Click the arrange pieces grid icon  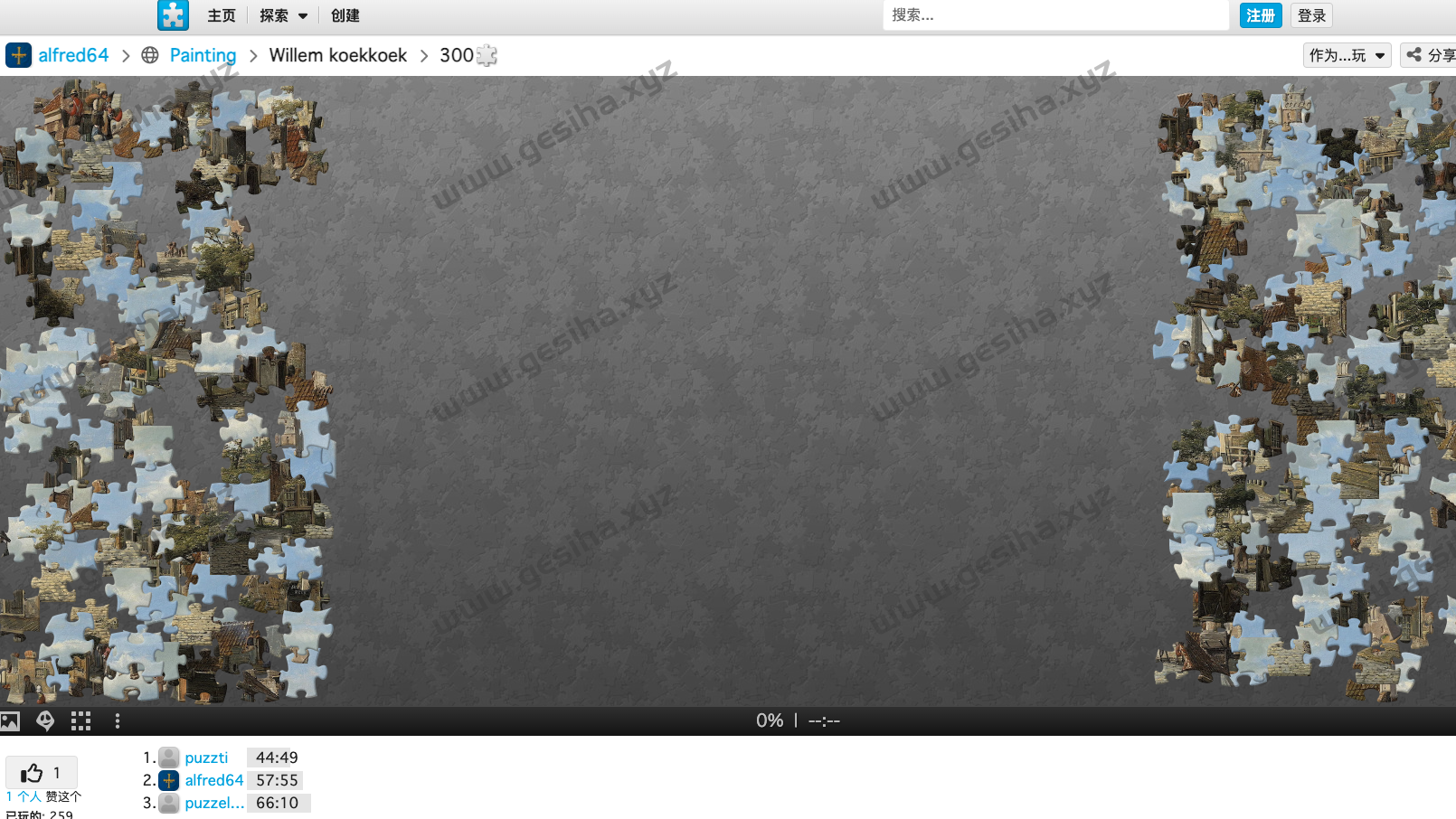[80, 720]
